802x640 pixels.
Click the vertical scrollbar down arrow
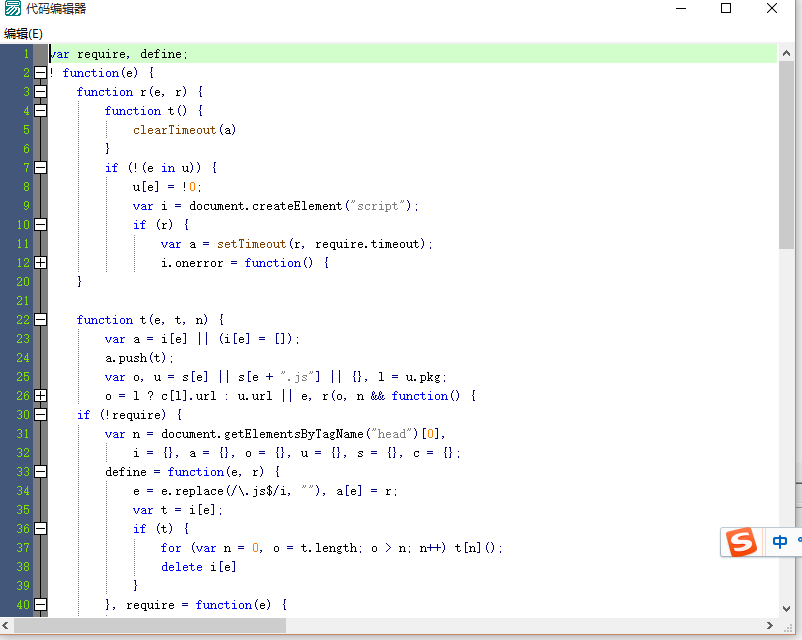coord(784,606)
